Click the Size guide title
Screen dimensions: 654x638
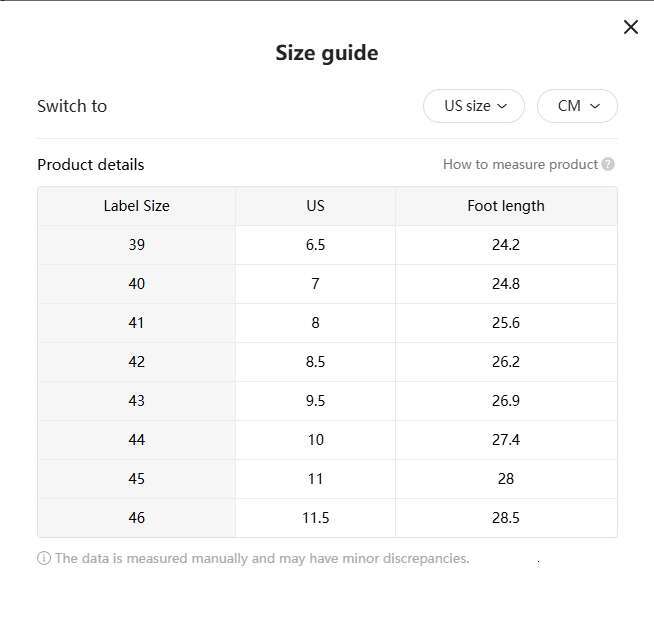pyautogui.click(x=327, y=53)
